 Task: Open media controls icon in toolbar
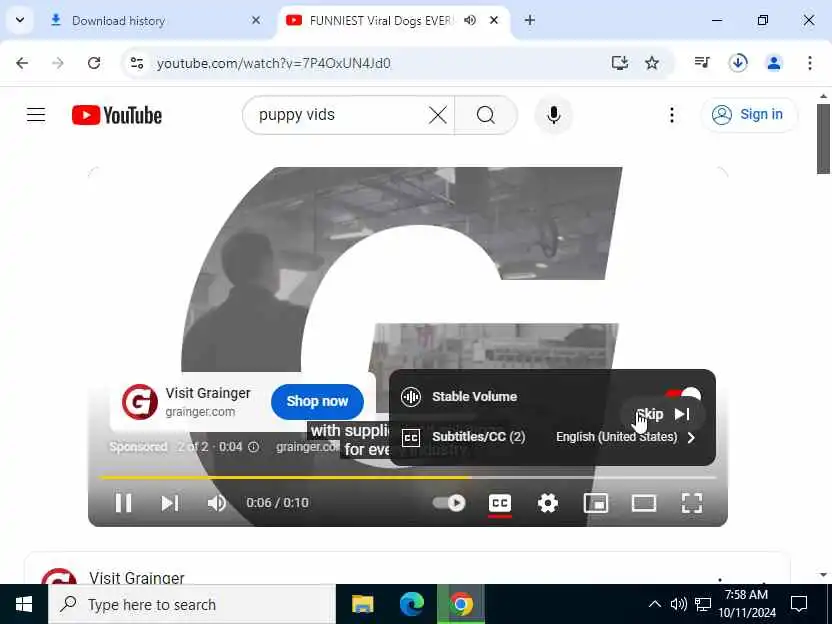pyautogui.click(x=701, y=63)
